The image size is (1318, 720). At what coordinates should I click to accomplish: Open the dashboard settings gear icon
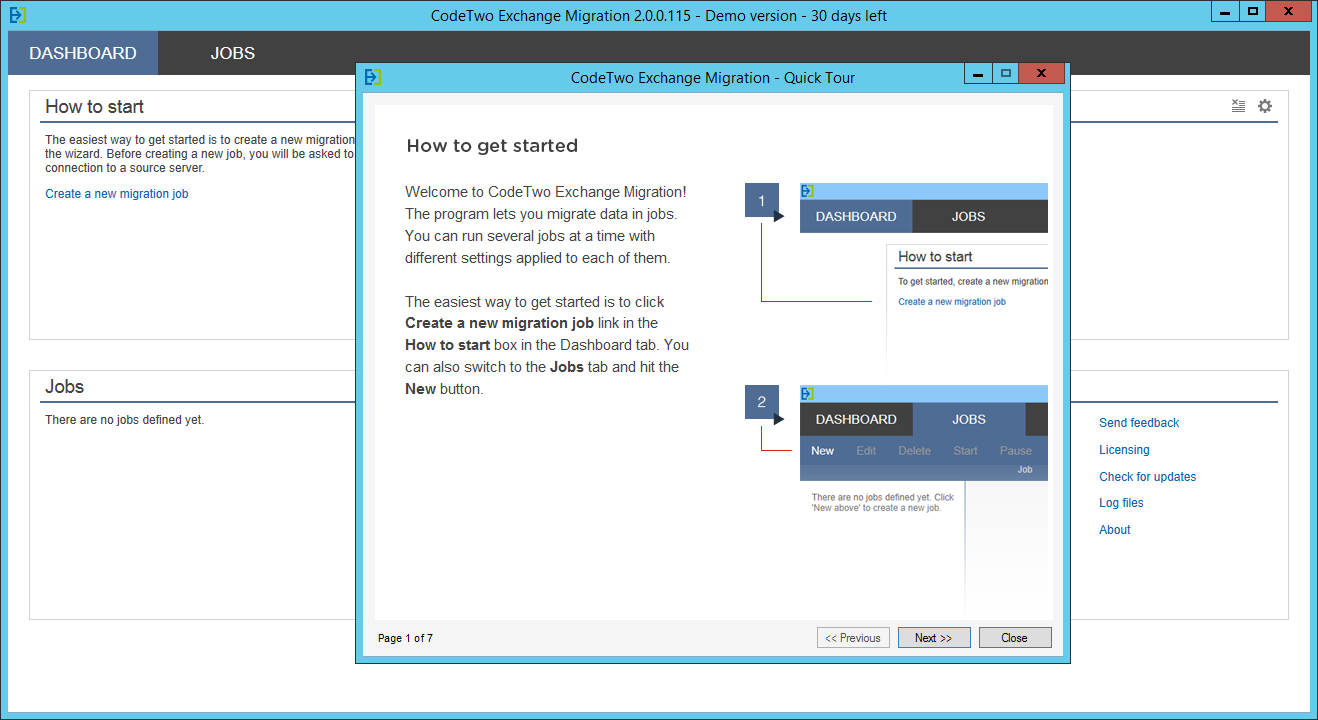point(1265,106)
